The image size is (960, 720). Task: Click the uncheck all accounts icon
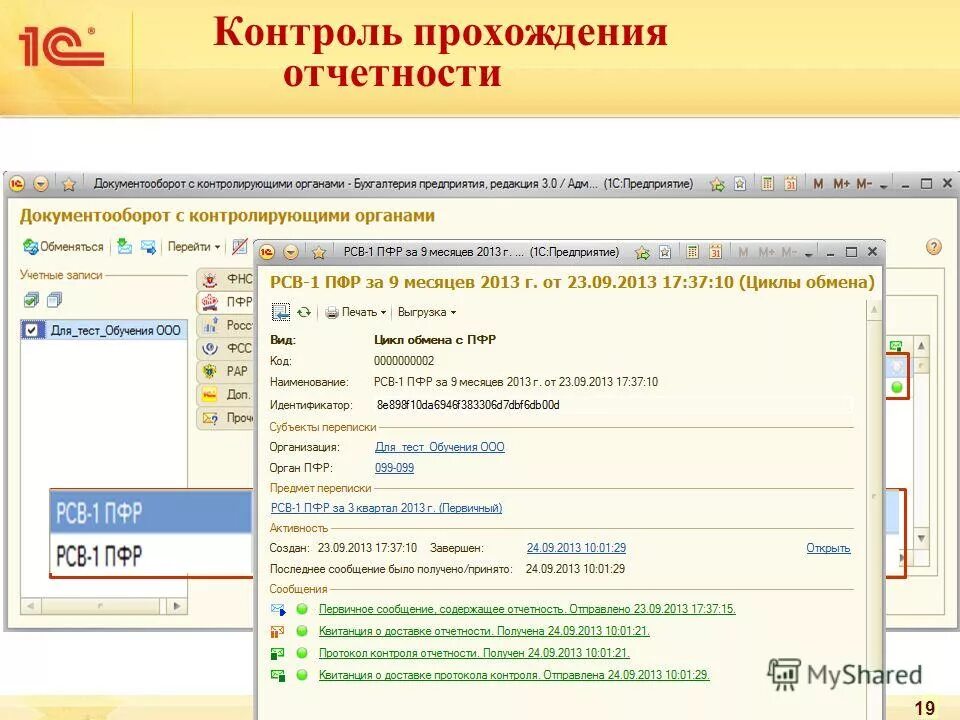point(54,300)
